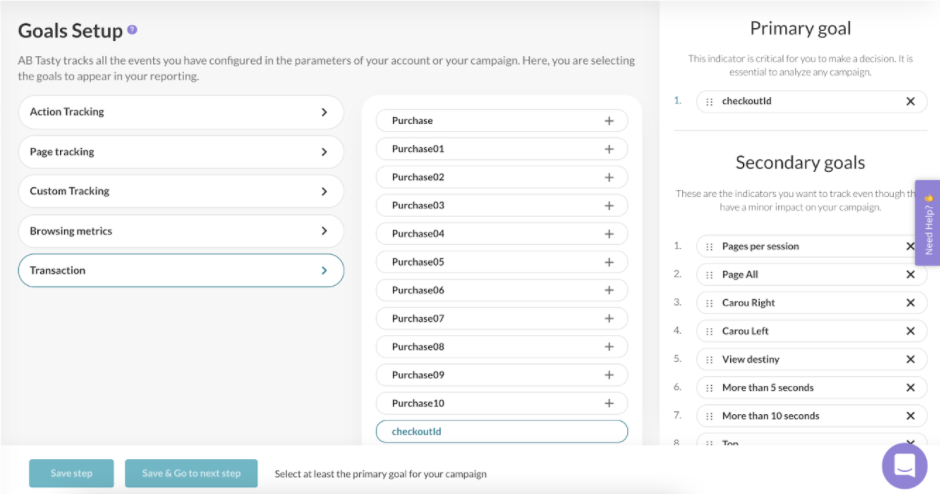
Task: Add Purchase02 using its plus icon
Action: [609, 177]
